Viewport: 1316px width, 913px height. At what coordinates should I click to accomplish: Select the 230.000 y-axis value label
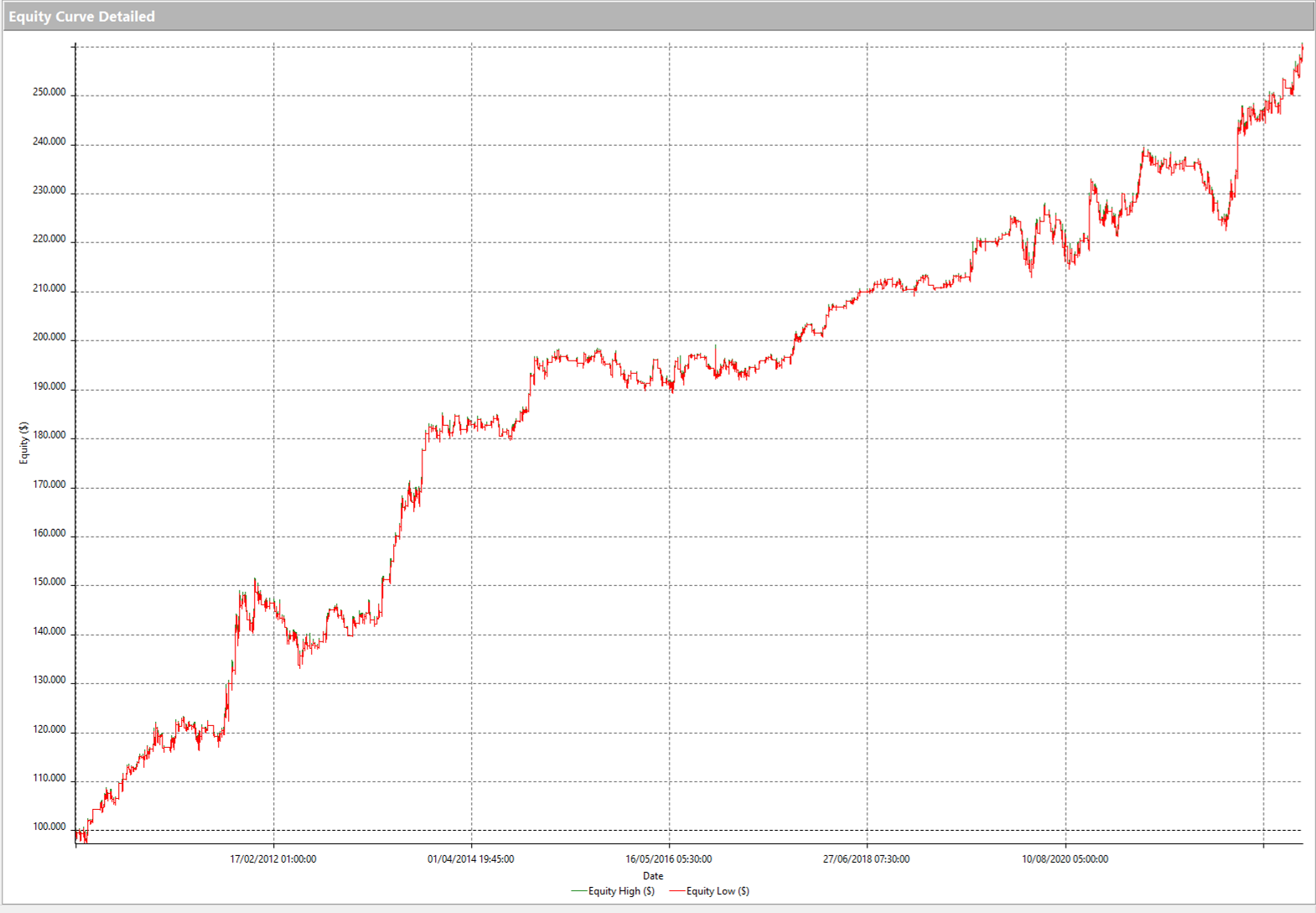(x=49, y=190)
